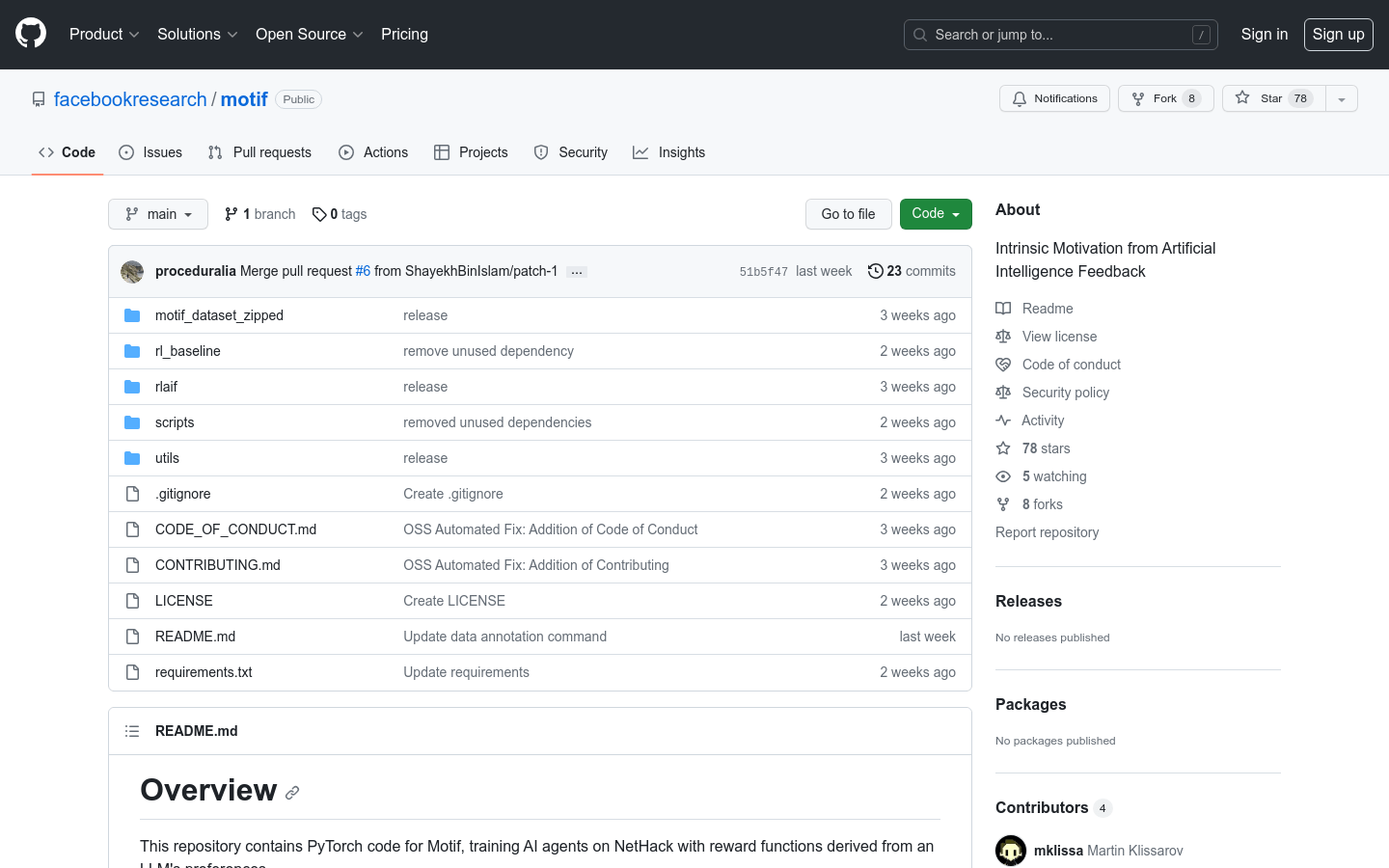This screenshot has width=1389, height=868.
Task: Open the rlaif folder
Action: click(x=166, y=387)
